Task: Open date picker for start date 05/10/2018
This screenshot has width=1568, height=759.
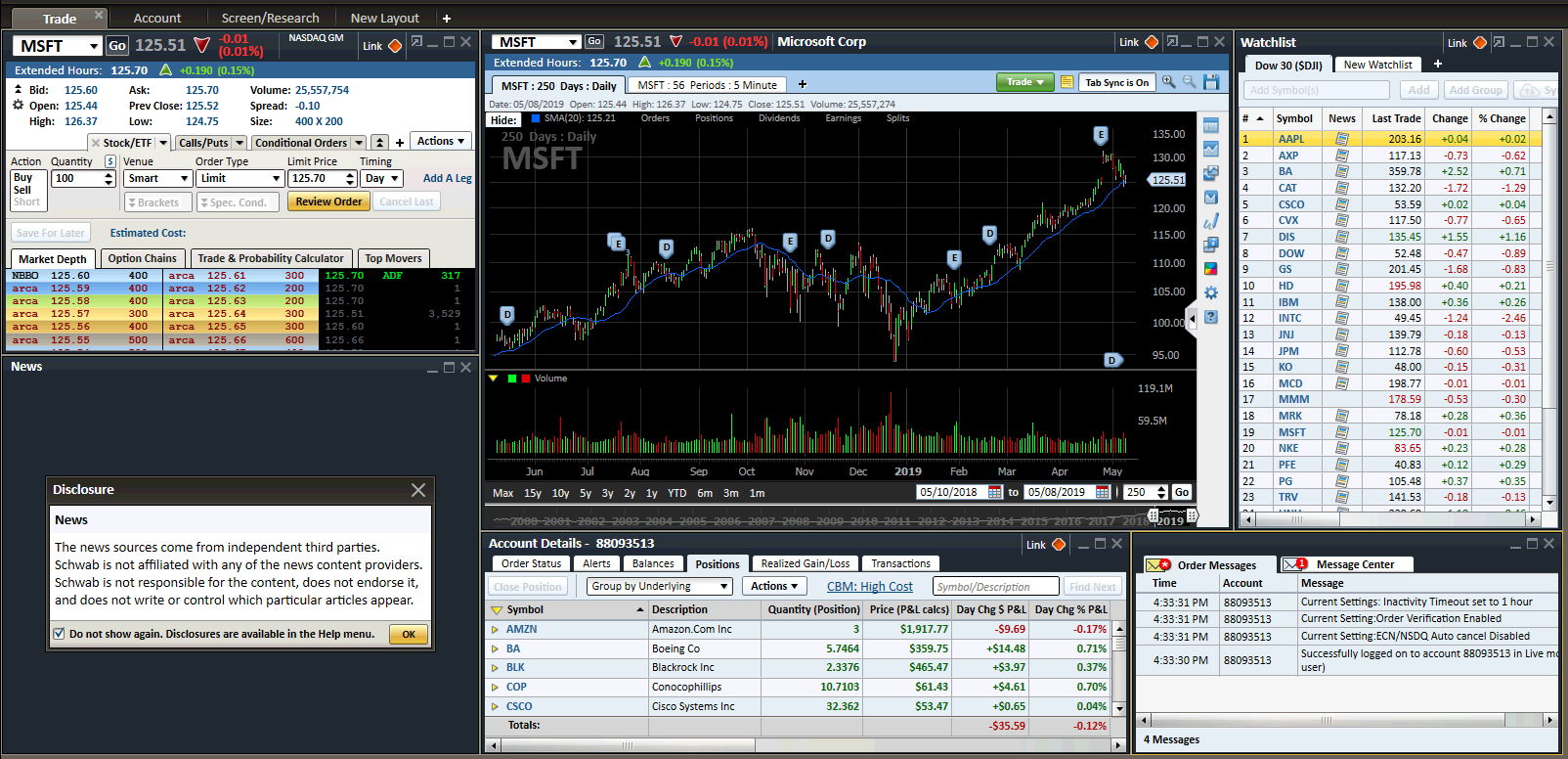Action: 995,492
